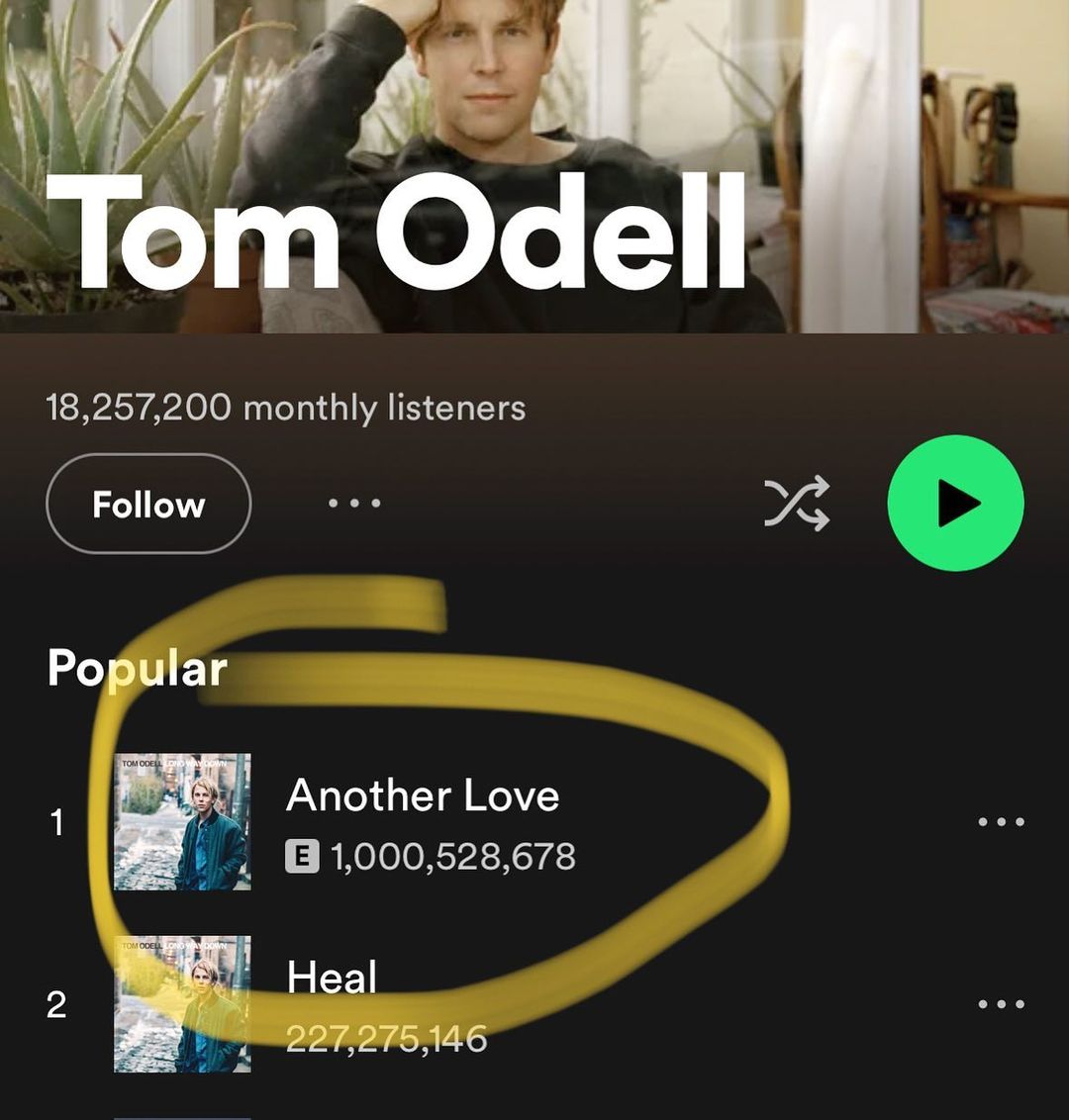Tap the Another Love album artwork
The width and height of the screenshot is (1069, 1120).
(x=182, y=822)
